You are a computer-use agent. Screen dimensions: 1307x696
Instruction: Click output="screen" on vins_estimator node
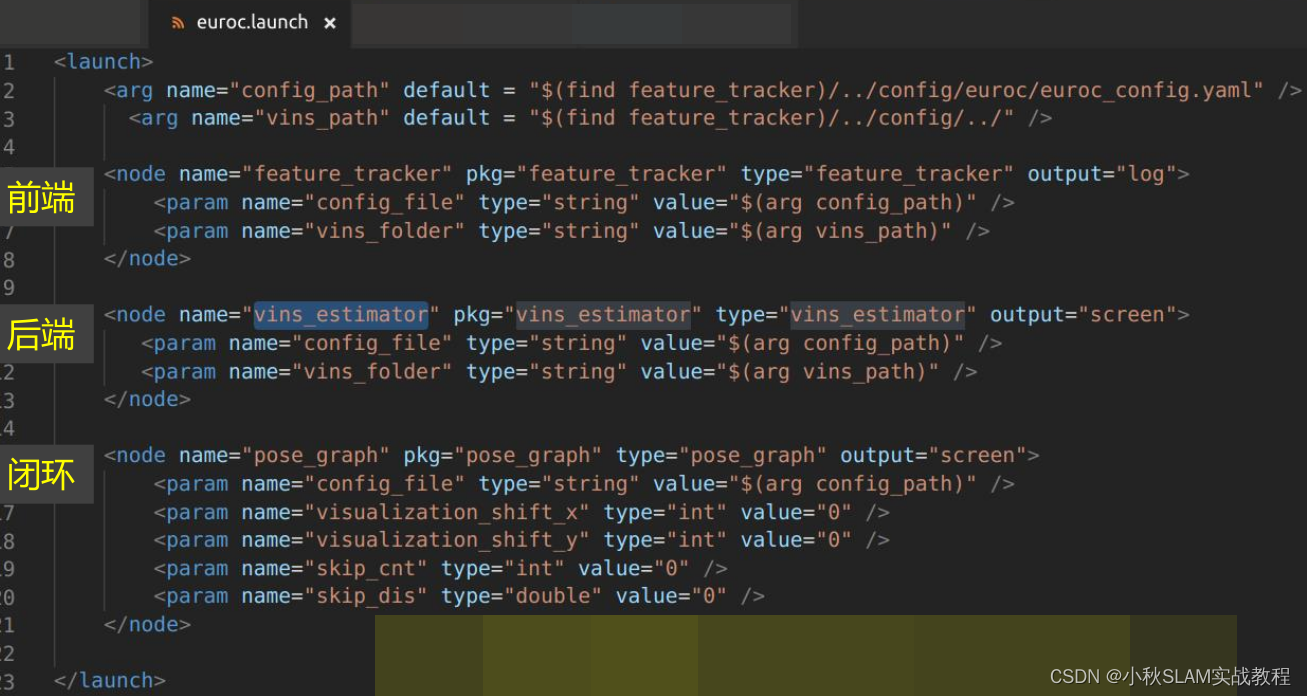(1084, 314)
